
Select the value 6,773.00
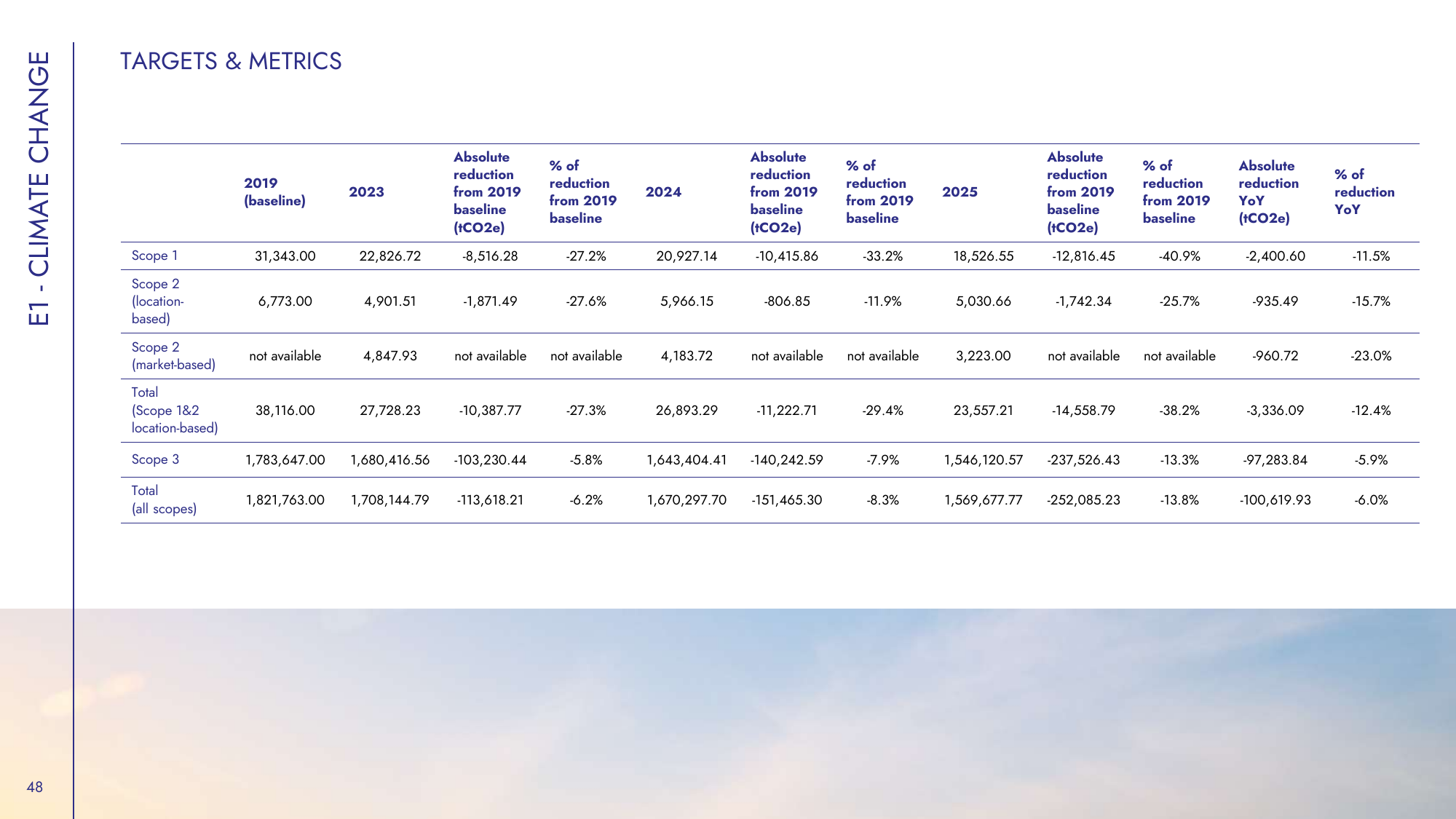285,301
